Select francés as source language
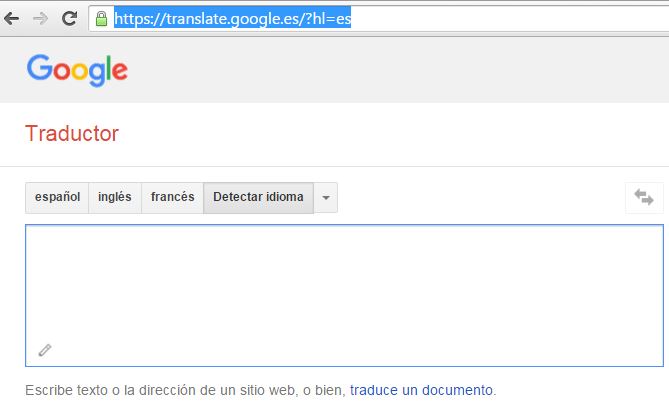669x406 pixels. point(172,197)
